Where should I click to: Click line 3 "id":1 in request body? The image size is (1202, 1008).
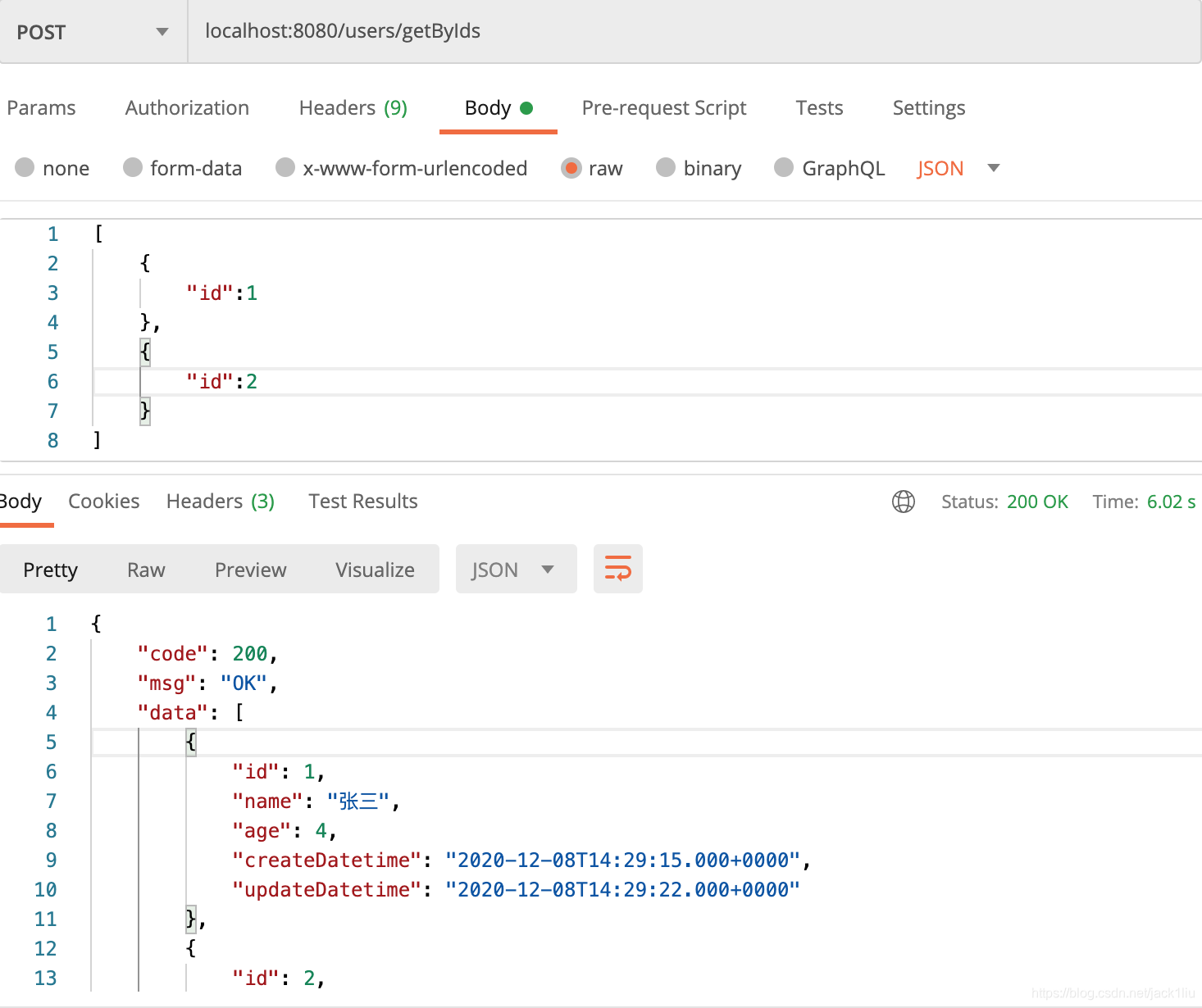(x=222, y=293)
